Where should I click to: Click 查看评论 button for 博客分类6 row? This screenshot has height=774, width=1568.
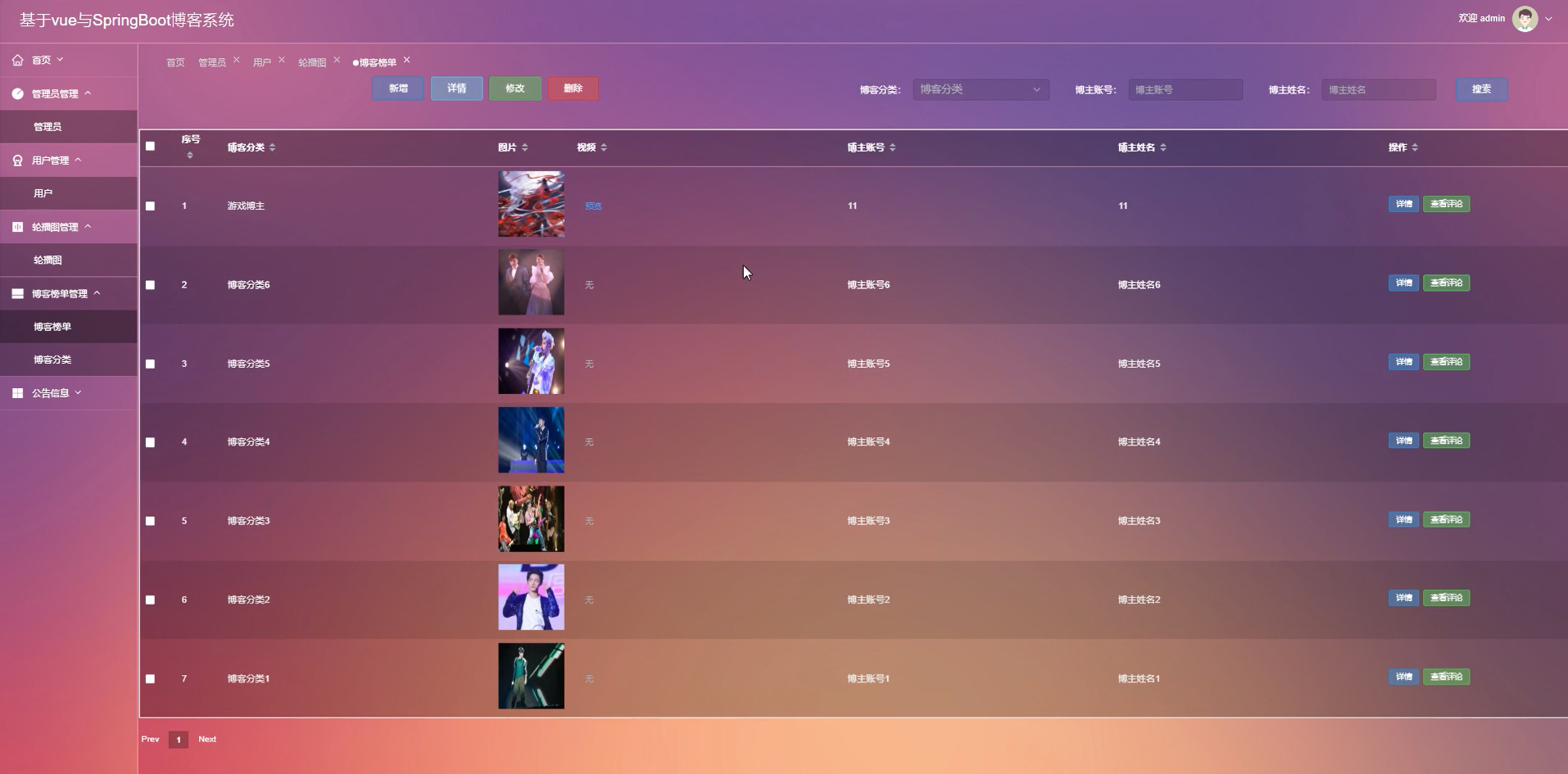coord(1446,283)
